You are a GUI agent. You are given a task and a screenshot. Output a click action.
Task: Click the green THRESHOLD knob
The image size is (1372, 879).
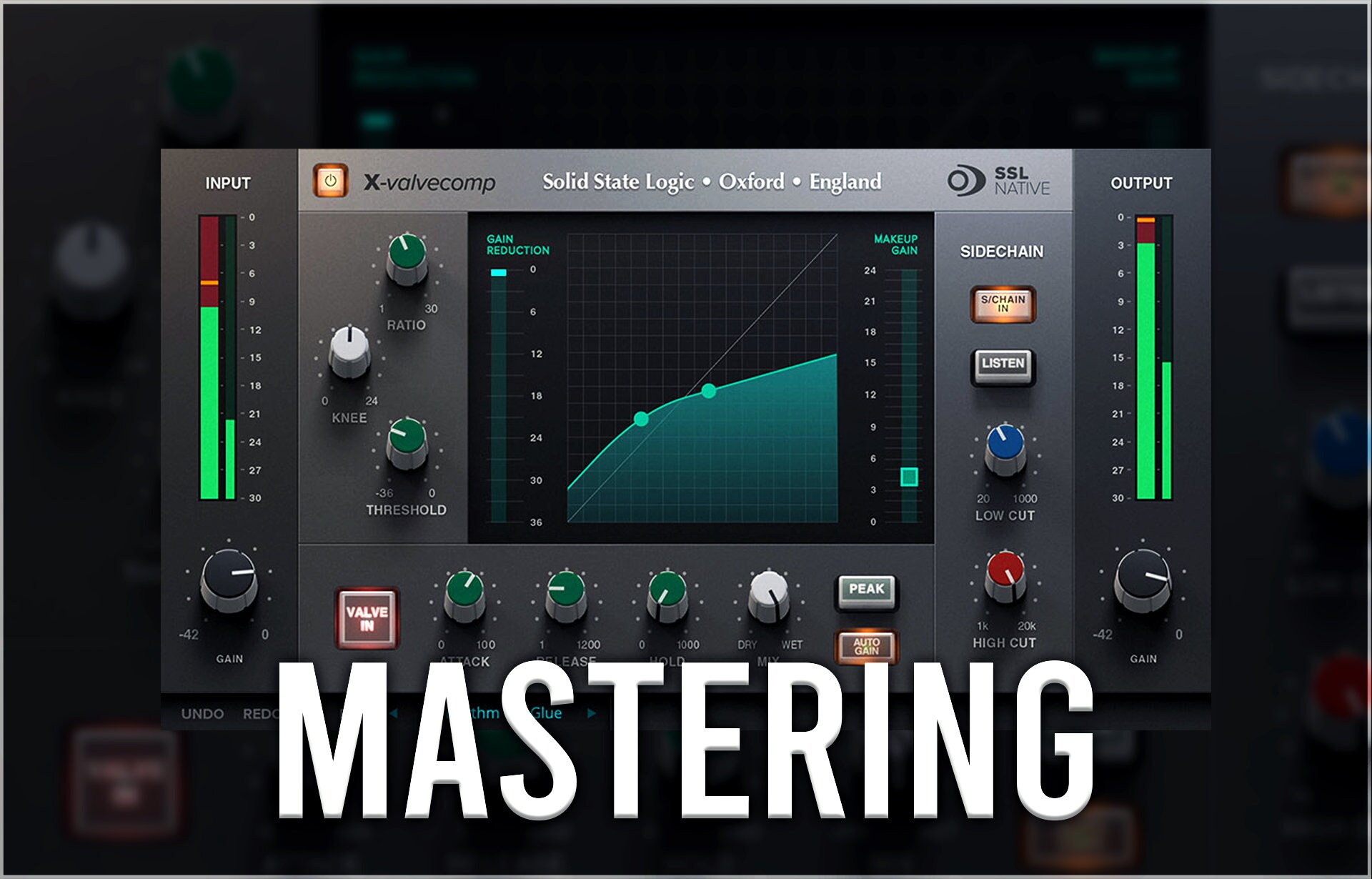[x=407, y=443]
